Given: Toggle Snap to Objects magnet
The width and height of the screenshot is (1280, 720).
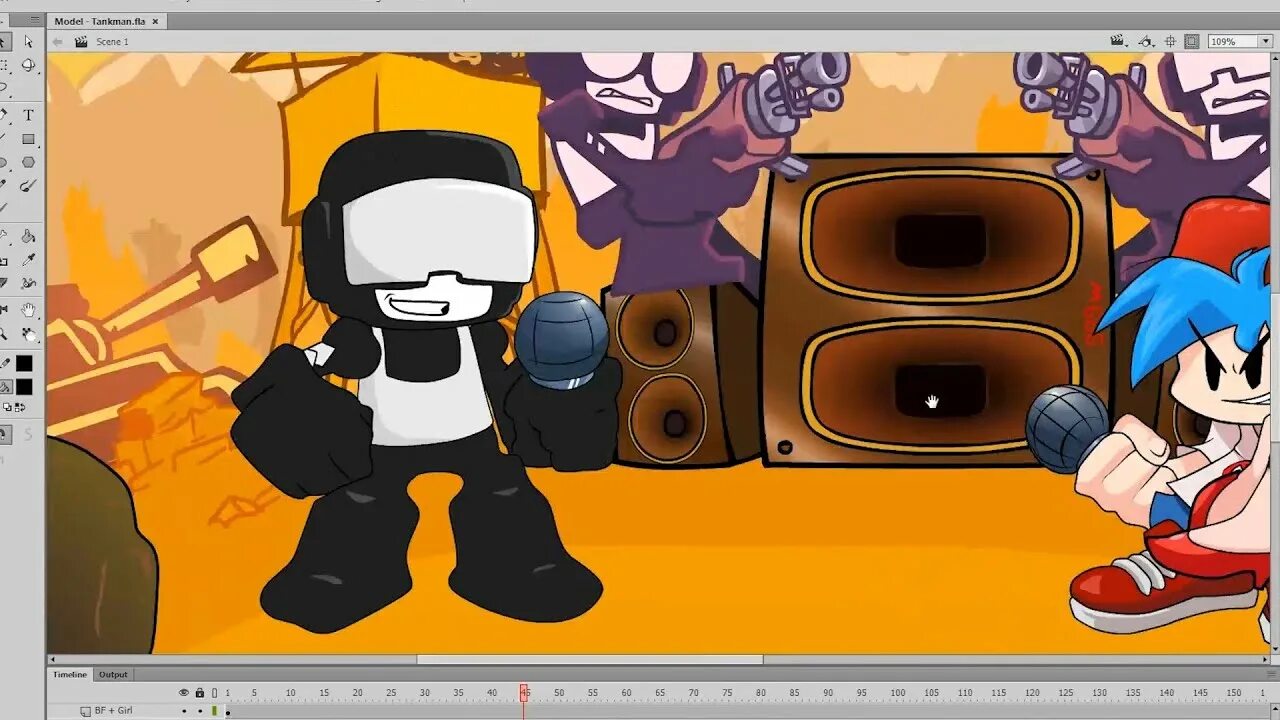Looking at the screenshot, I should click(x=4, y=434).
